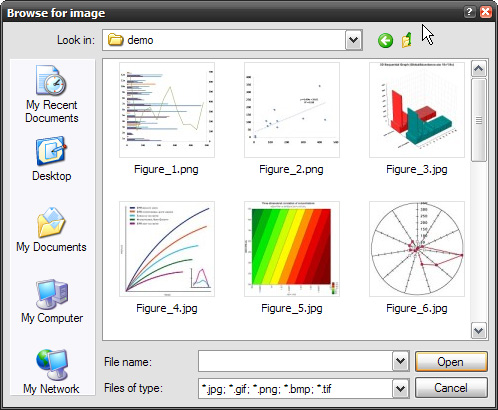498x410 pixels.
Task: Browse to My Computer
Action: (52, 301)
